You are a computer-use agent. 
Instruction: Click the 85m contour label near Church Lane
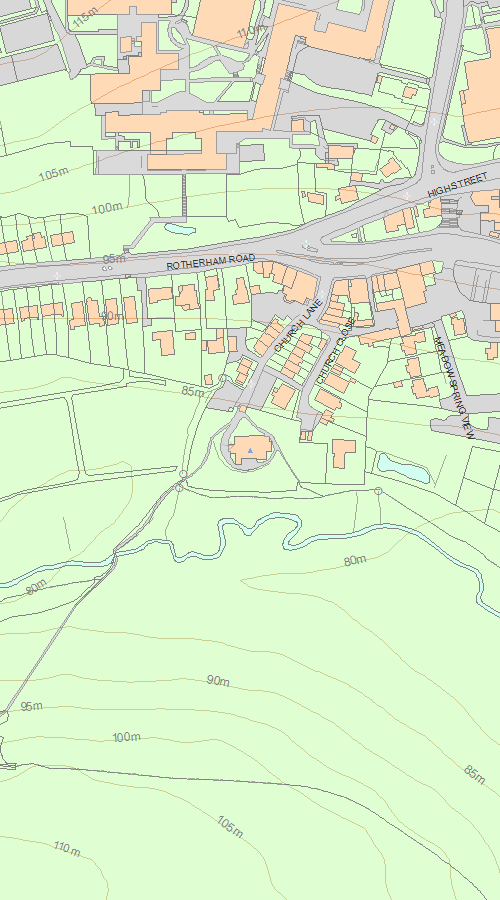(193, 391)
